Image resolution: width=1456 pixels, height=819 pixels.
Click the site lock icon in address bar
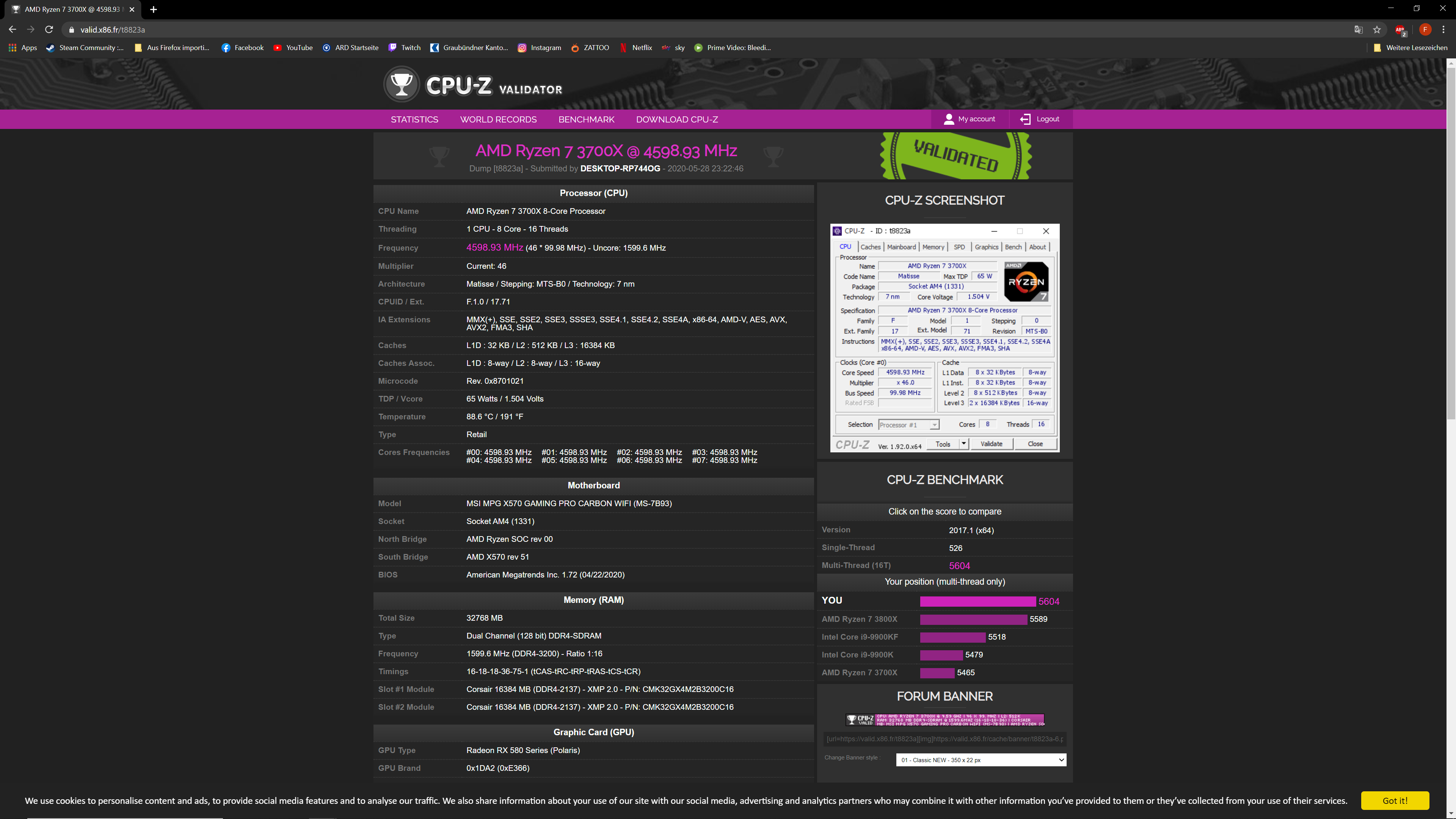(x=71, y=30)
